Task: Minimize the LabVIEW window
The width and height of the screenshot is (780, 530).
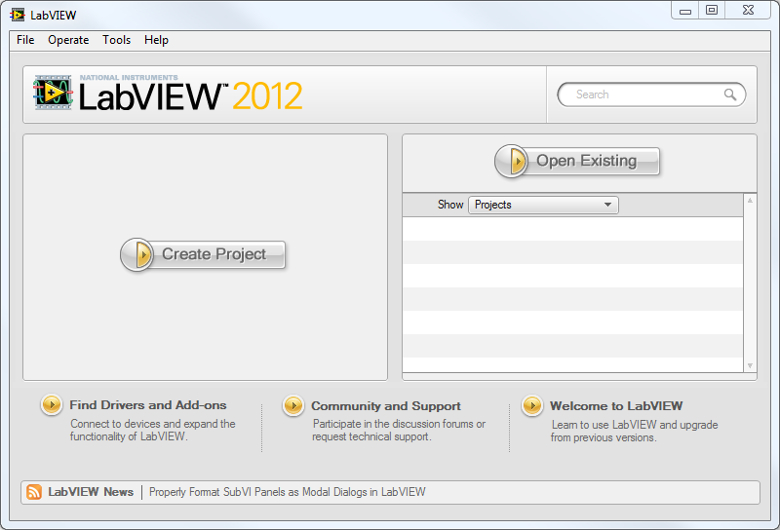Action: 685,11
